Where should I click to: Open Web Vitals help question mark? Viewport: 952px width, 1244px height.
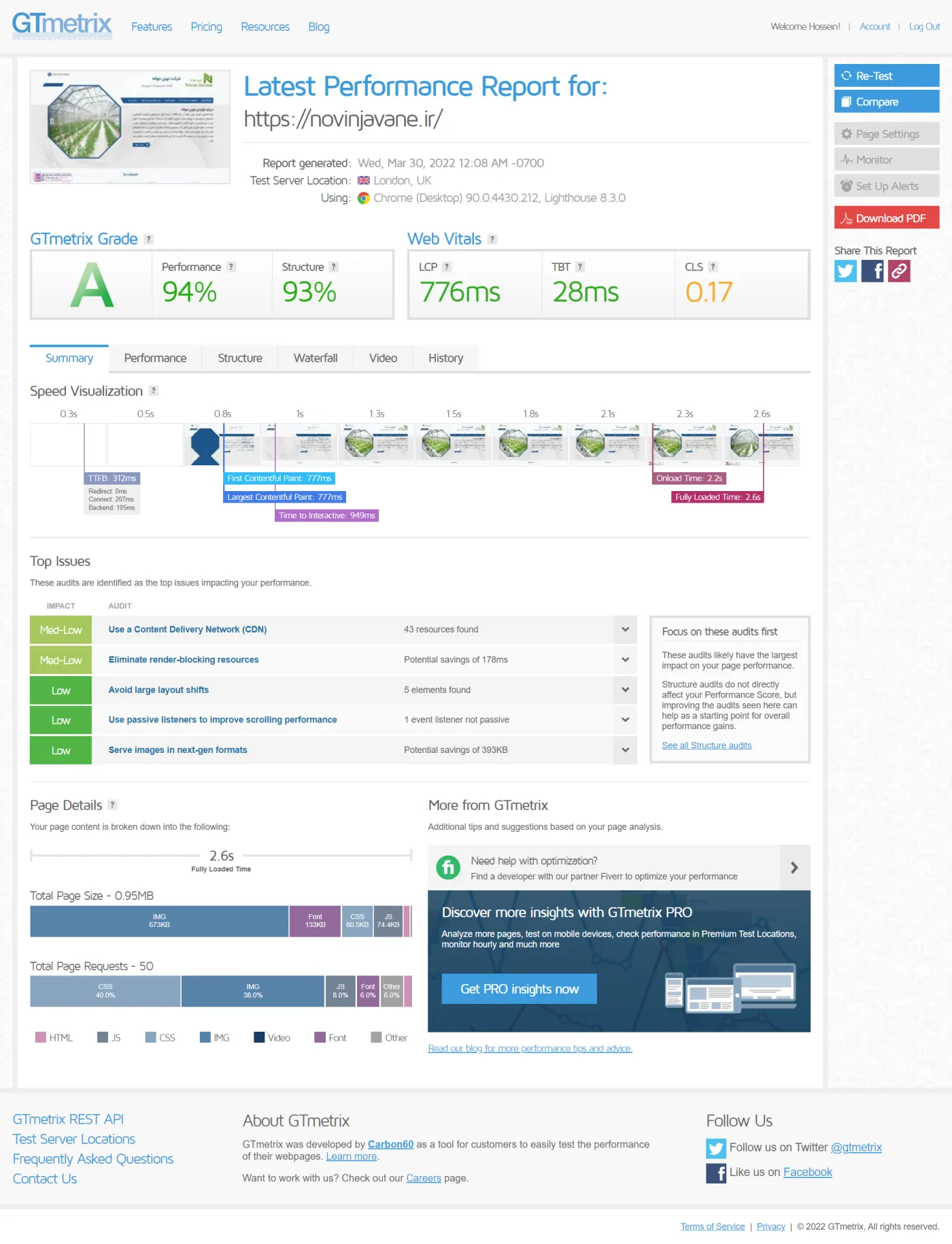(x=492, y=239)
